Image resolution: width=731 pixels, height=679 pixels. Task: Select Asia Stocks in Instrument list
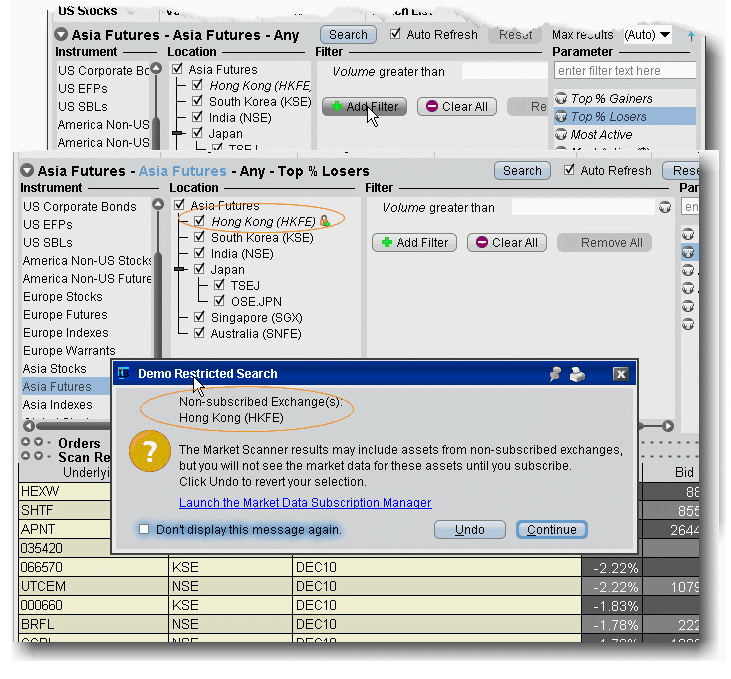[55, 369]
